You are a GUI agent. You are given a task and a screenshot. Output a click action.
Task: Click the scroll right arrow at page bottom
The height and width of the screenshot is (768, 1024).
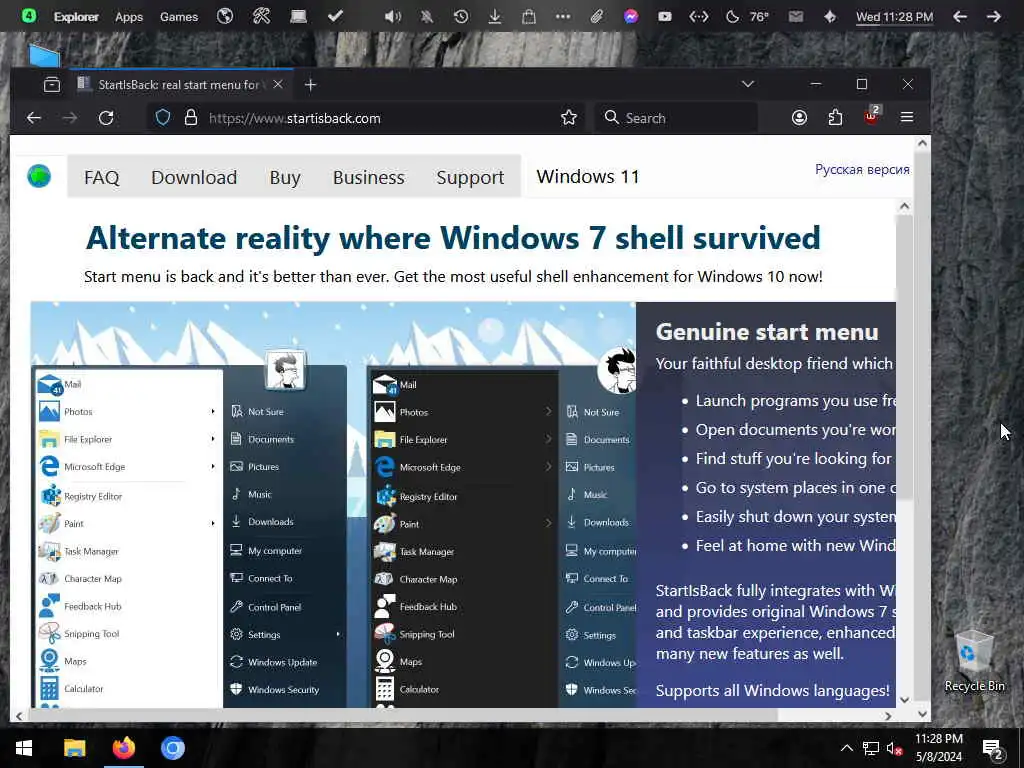888,716
